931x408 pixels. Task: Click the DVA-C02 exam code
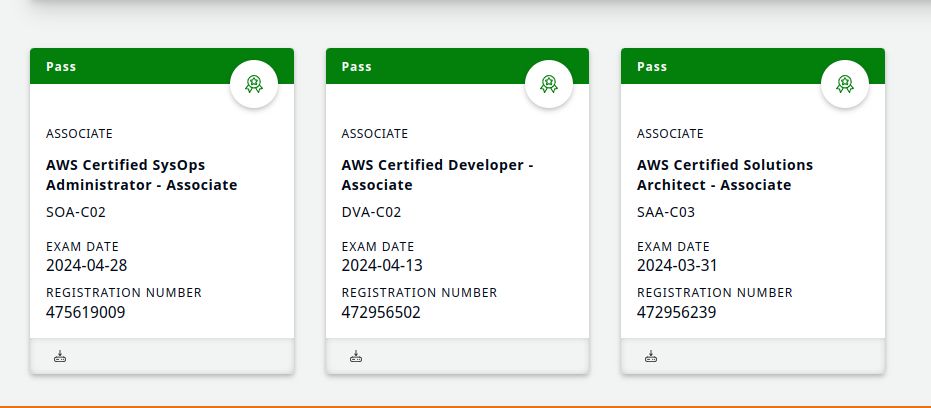click(372, 212)
